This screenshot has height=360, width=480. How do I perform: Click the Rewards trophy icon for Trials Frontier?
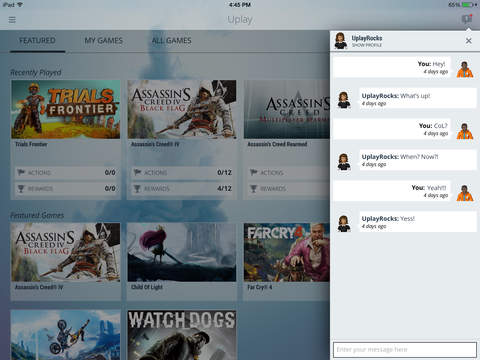coord(21,189)
